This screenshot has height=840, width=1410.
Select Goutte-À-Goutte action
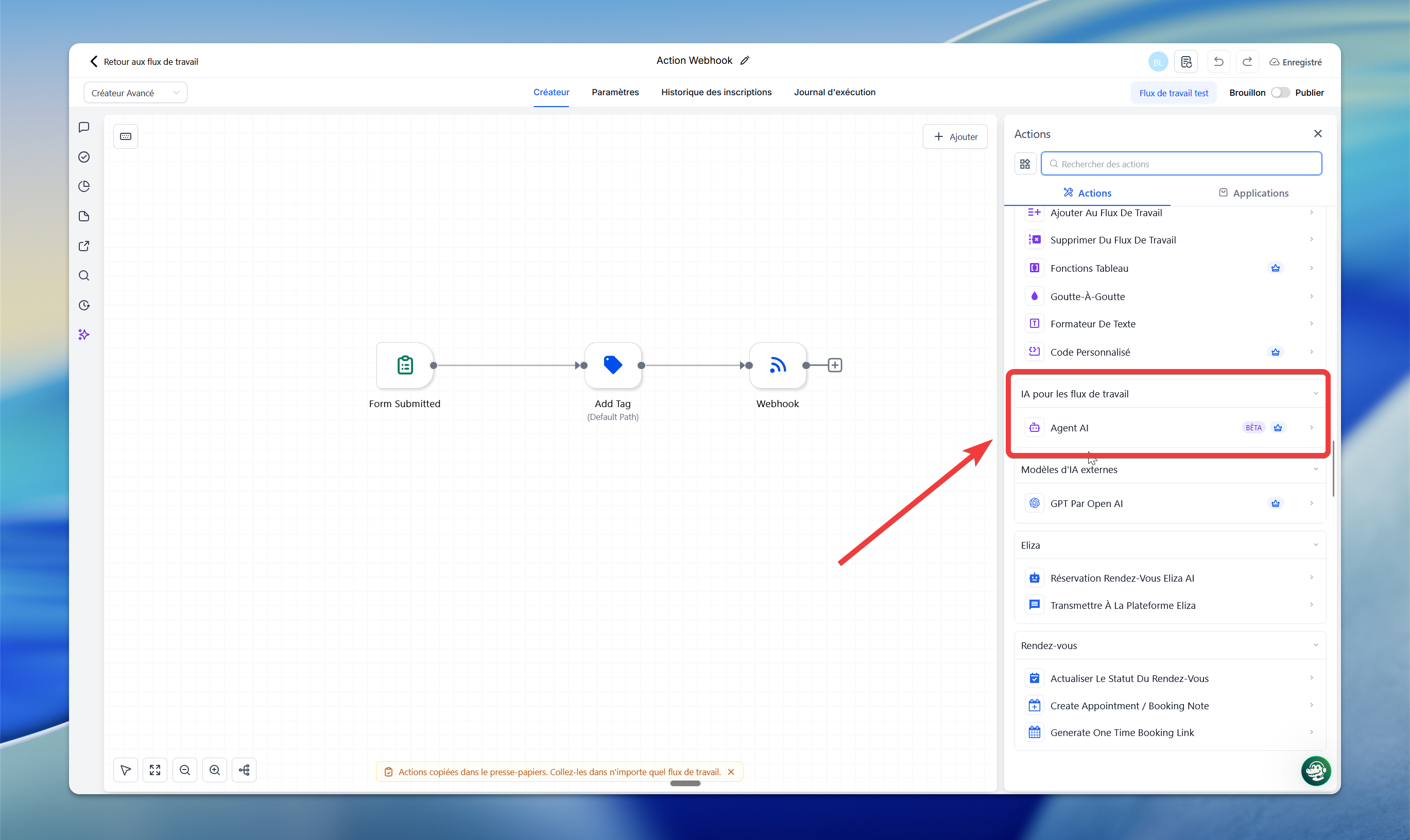point(1170,296)
